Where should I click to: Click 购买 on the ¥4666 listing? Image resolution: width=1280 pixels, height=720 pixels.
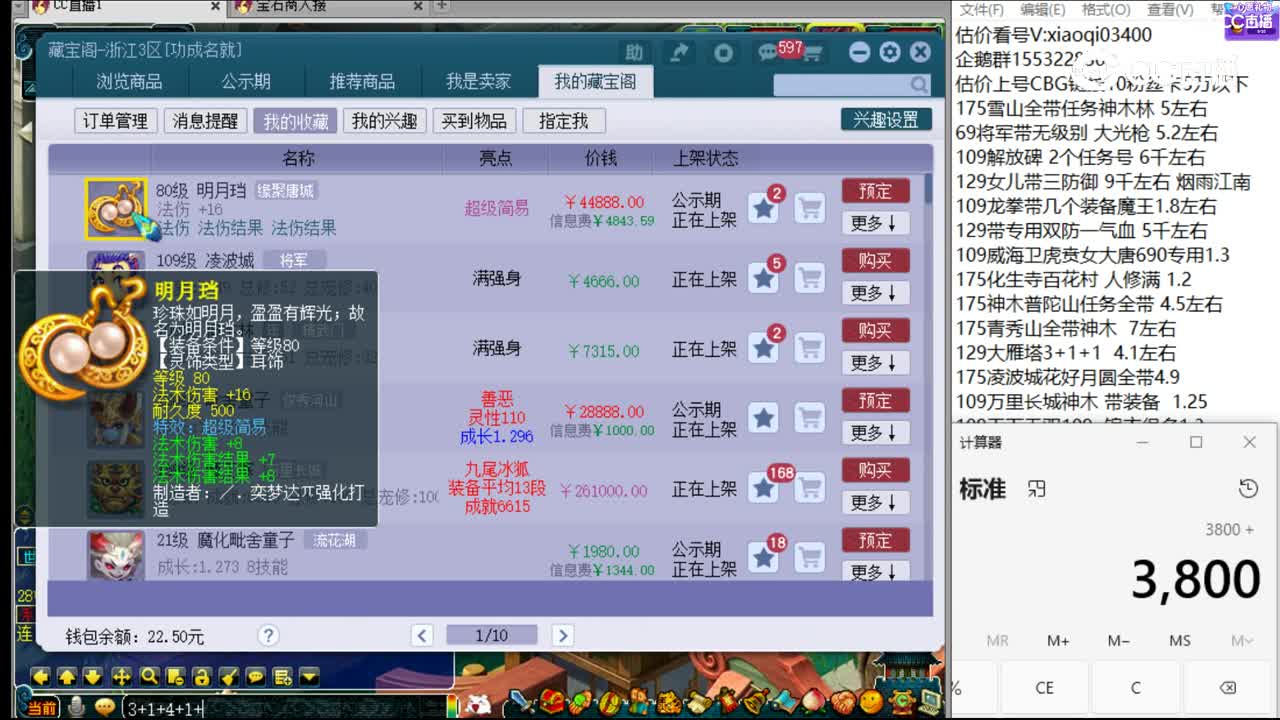click(x=875, y=261)
